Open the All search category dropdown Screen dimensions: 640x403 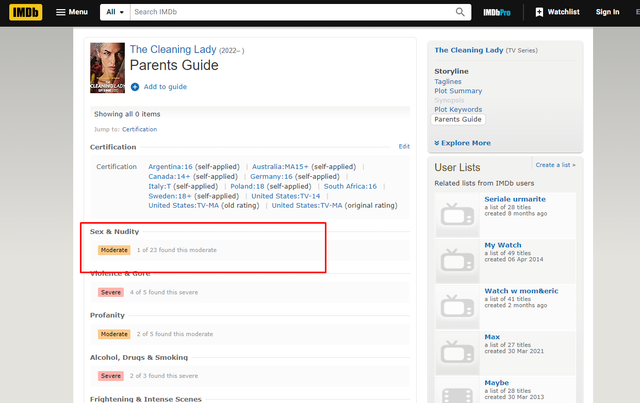(x=115, y=12)
